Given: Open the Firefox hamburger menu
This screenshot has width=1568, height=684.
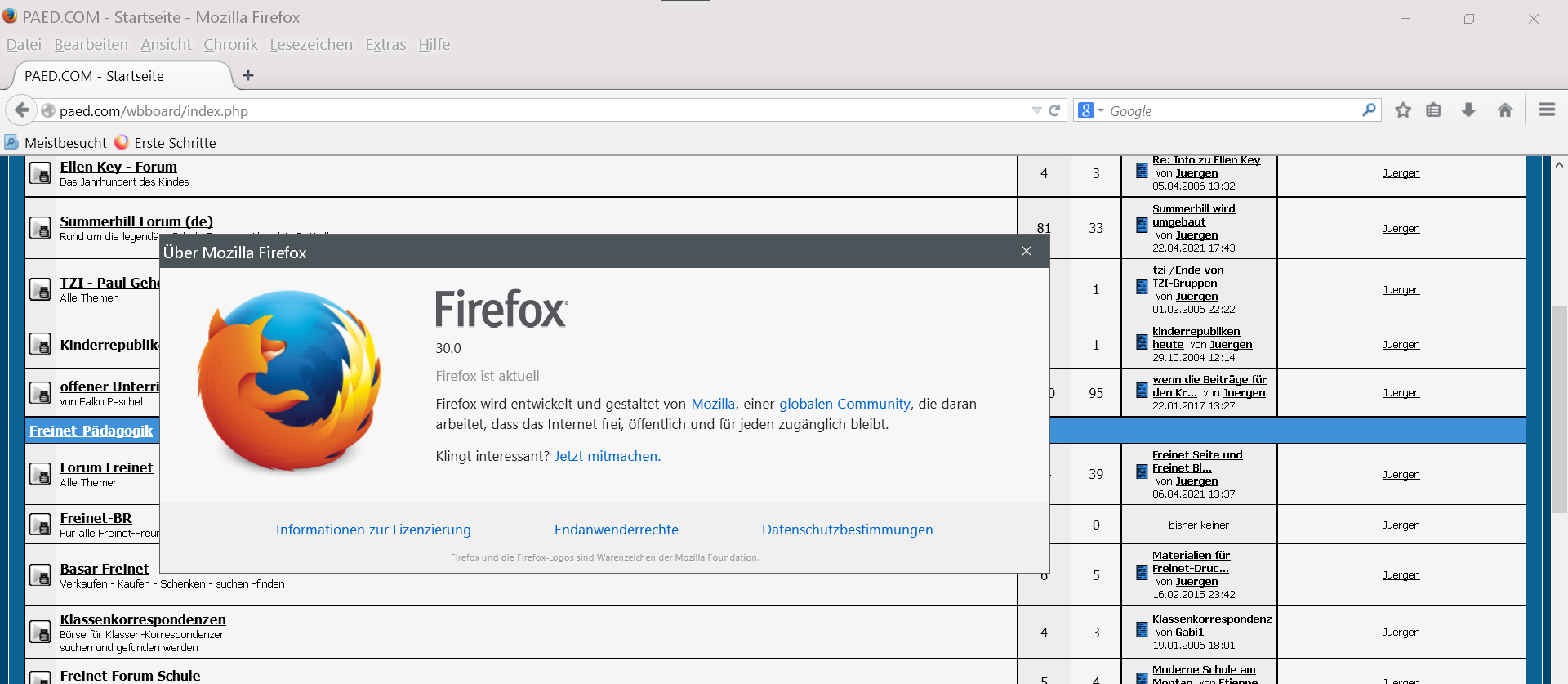Looking at the screenshot, I should point(1546,110).
